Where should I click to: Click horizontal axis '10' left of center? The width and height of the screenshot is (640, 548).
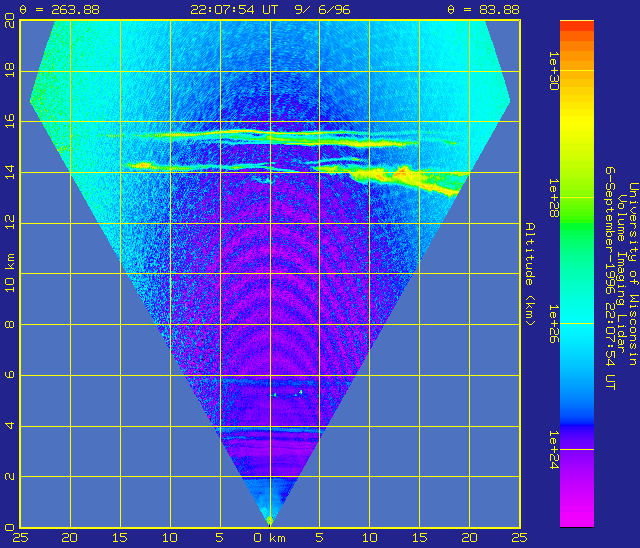coord(170,538)
